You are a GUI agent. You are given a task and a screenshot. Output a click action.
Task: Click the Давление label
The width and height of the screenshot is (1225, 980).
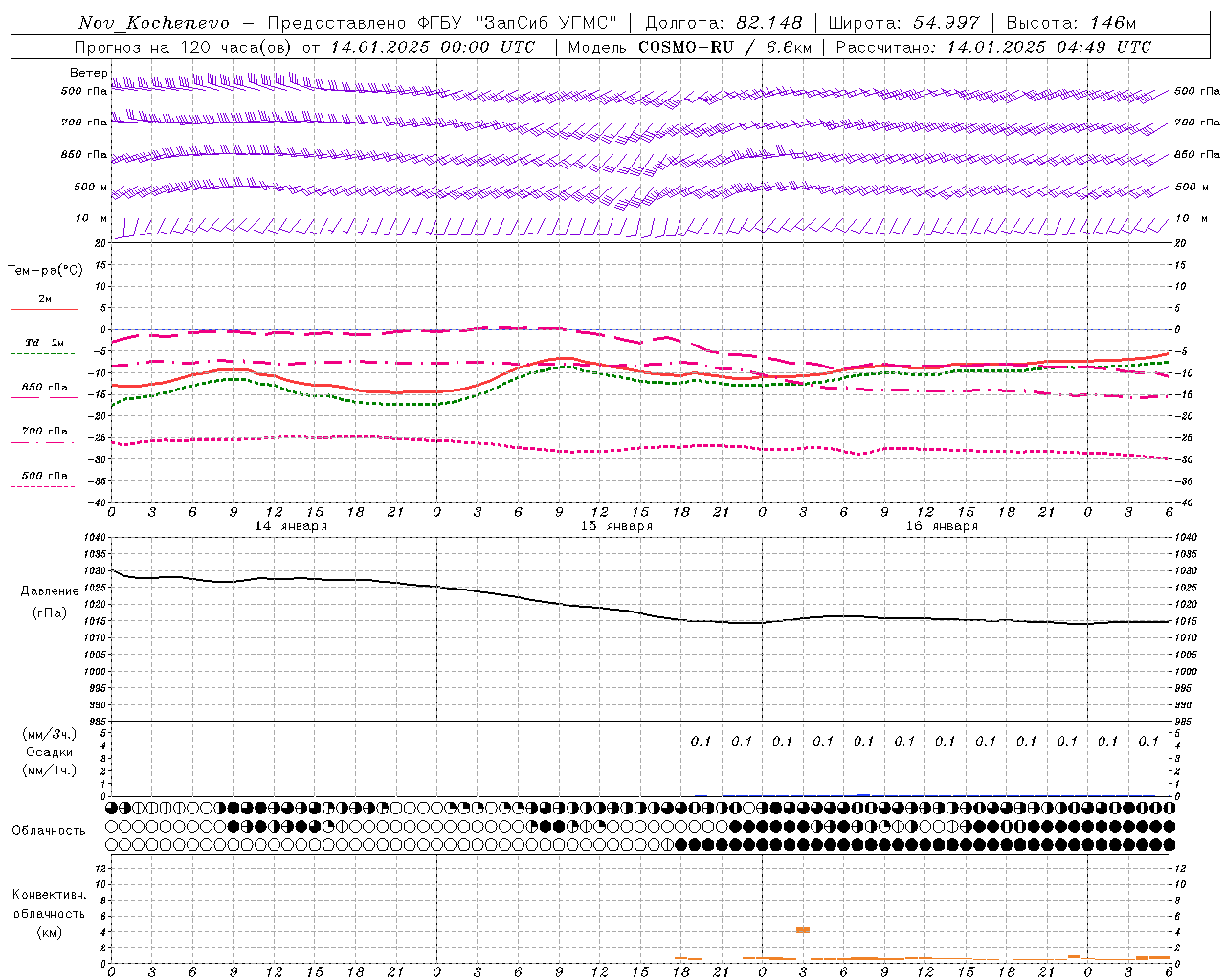50,591
